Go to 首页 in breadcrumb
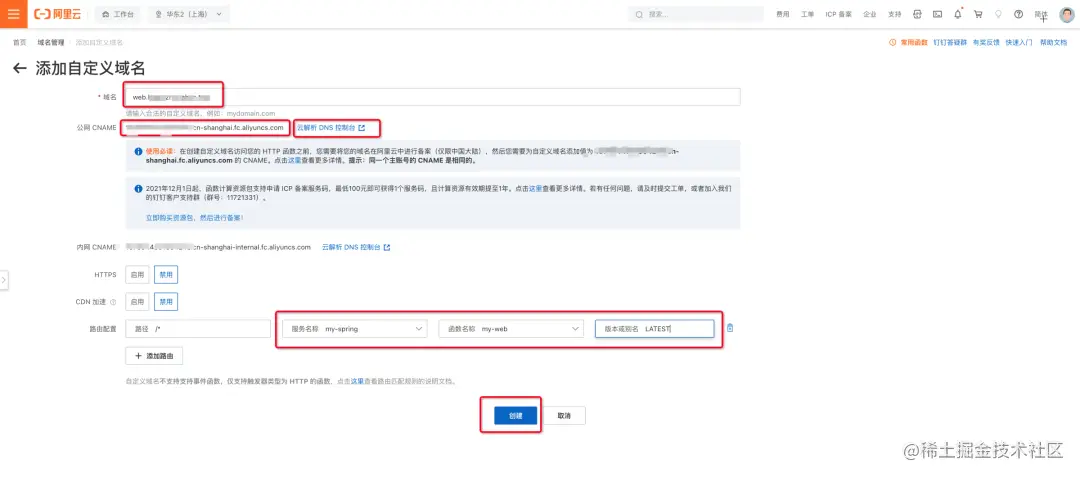This screenshot has width=1080, height=477. (x=20, y=43)
